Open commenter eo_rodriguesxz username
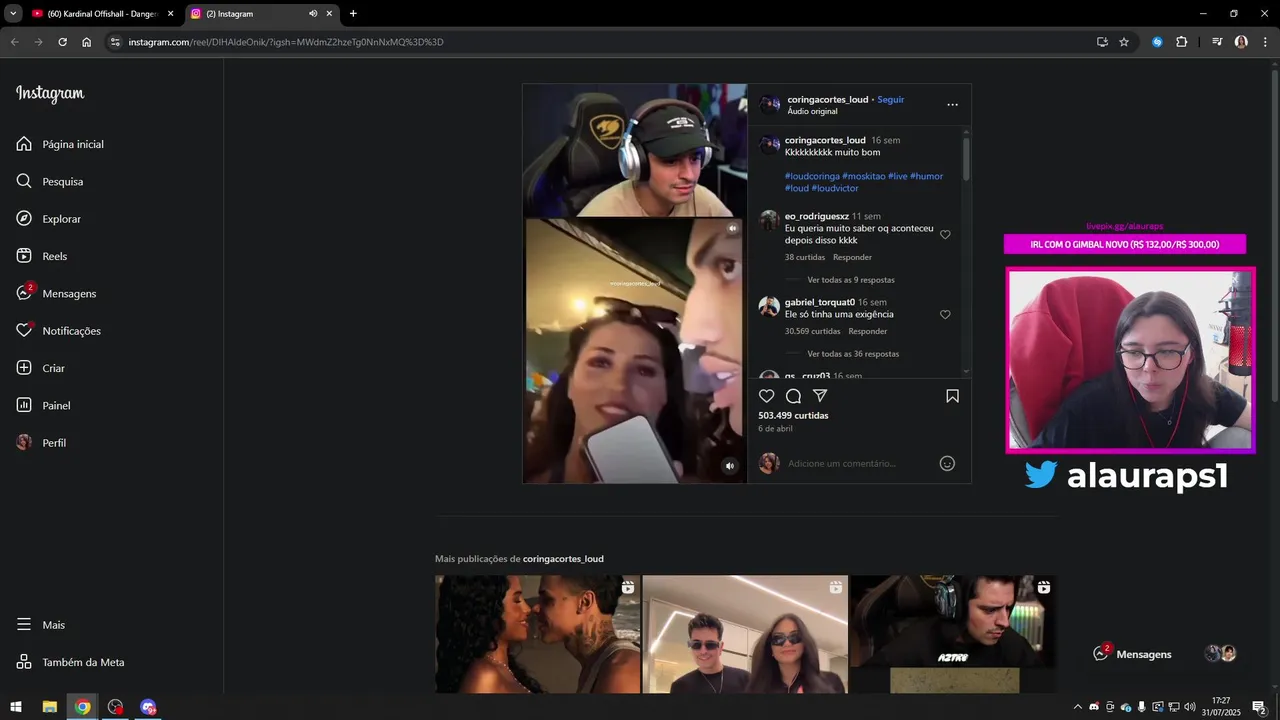 coord(817,216)
